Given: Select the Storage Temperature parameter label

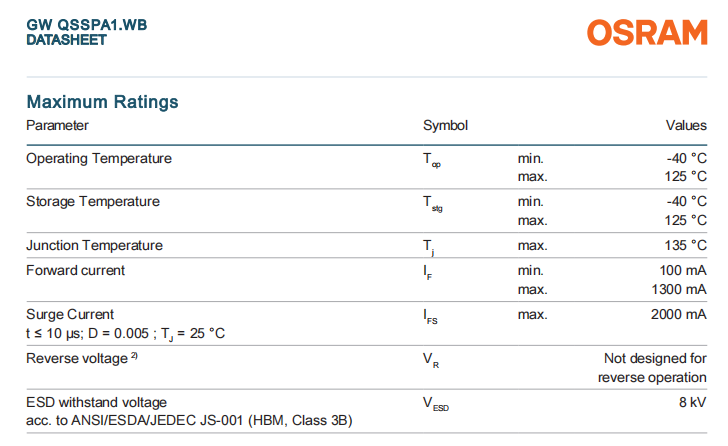Looking at the screenshot, I should click(x=92, y=201).
